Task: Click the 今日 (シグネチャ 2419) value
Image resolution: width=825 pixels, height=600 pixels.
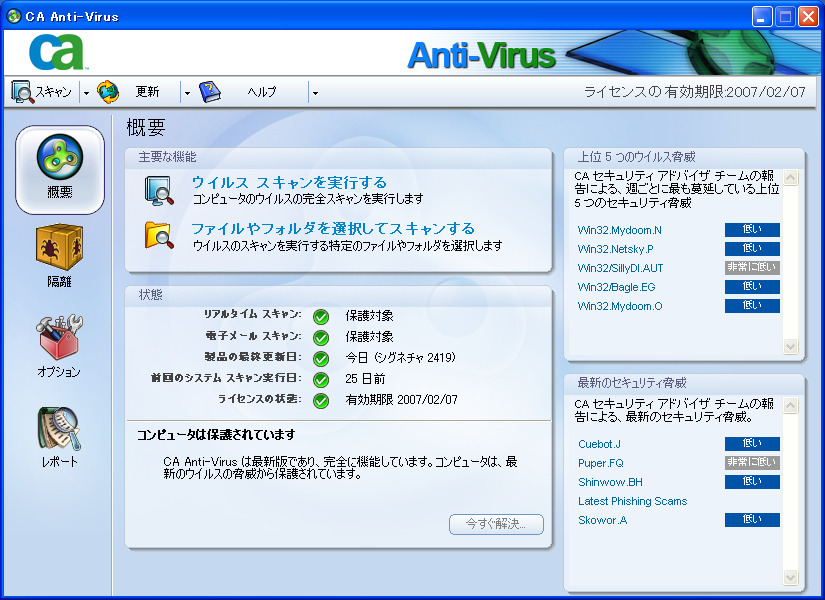Action: click(x=400, y=358)
